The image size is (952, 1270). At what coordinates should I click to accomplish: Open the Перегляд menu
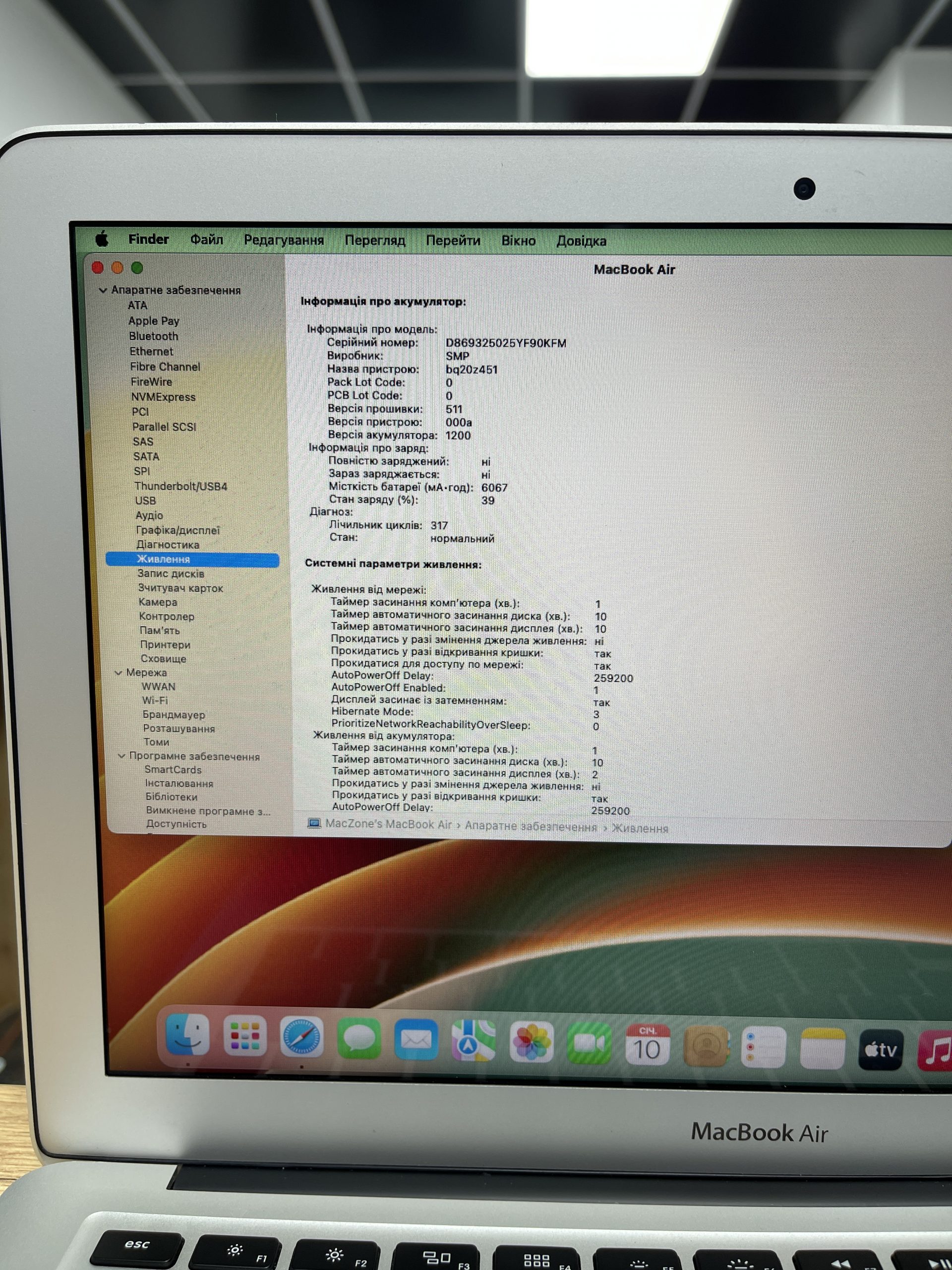point(375,240)
